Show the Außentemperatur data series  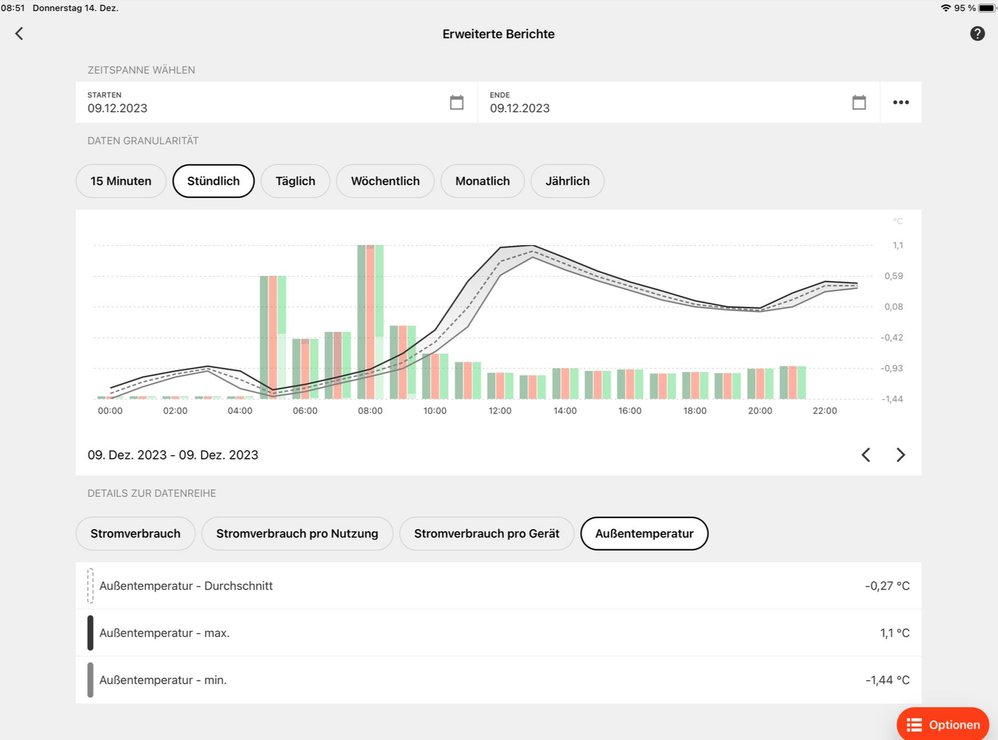click(x=644, y=534)
